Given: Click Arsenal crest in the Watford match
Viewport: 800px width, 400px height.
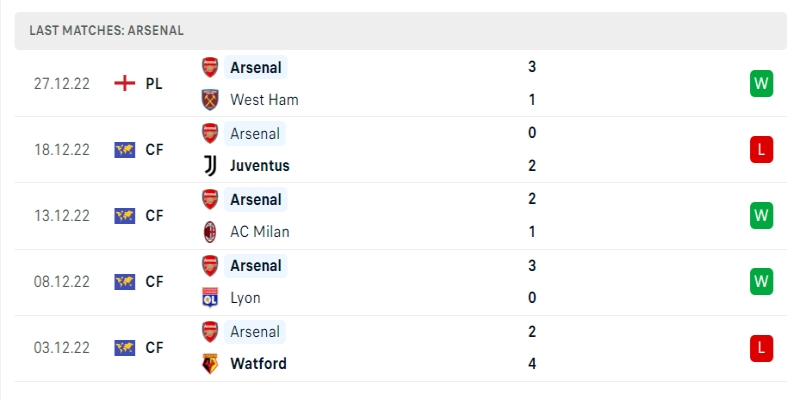Looking at the screenshot, I should pyautogui.click(x=210, y=331).
